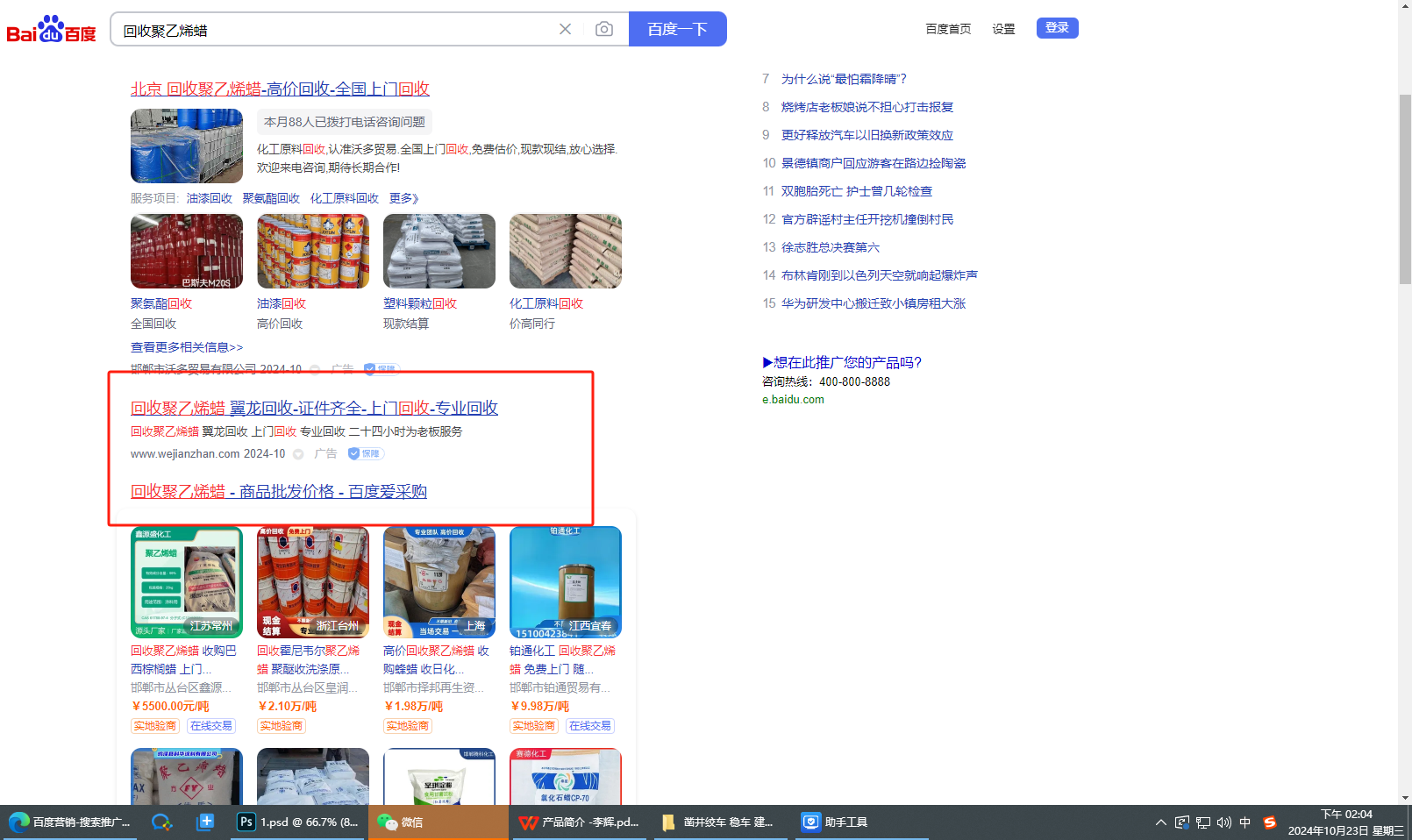The image size is (1412, 840).
Task: Open the folder window in the taskbar
Action: (x=719, y=822)
